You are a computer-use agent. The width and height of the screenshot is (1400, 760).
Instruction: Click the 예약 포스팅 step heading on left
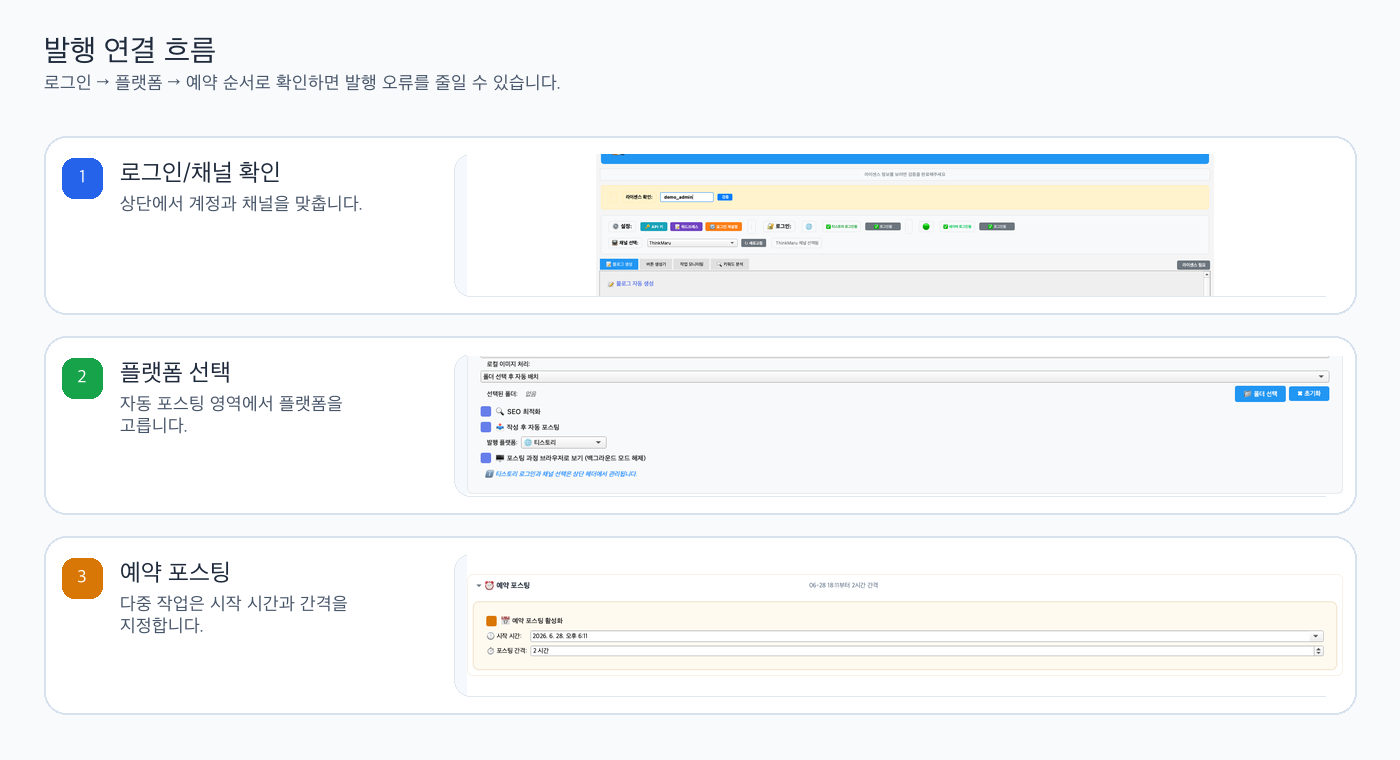[x=175, y=572]
